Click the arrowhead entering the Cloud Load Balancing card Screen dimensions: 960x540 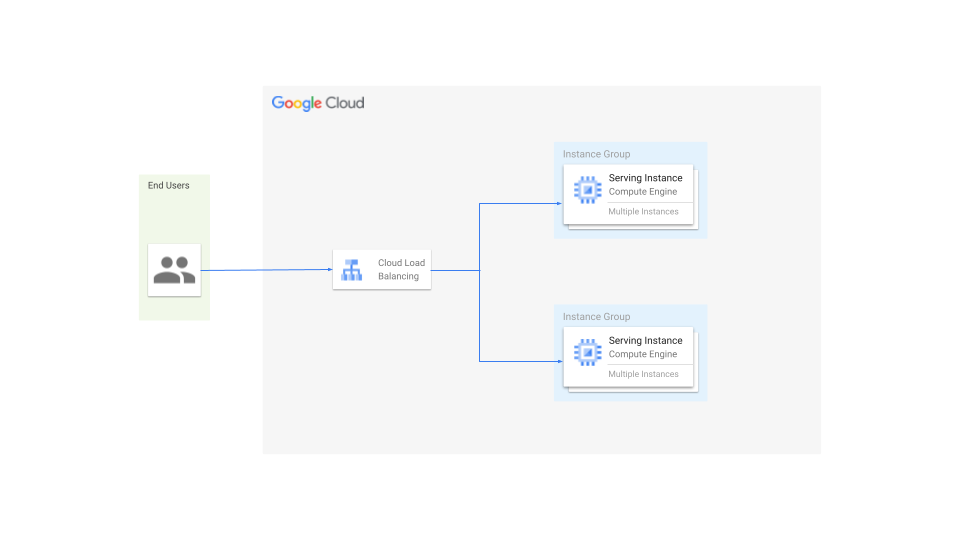click(x=328, y=270)
